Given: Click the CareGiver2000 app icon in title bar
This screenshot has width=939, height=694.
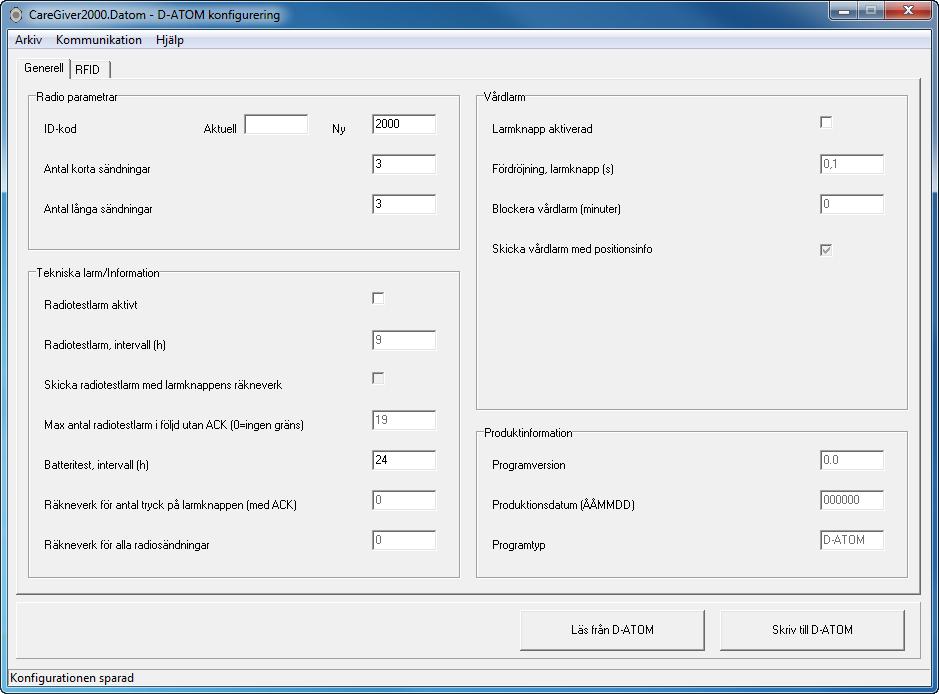Looking at the screenshot, I should 16,14.
